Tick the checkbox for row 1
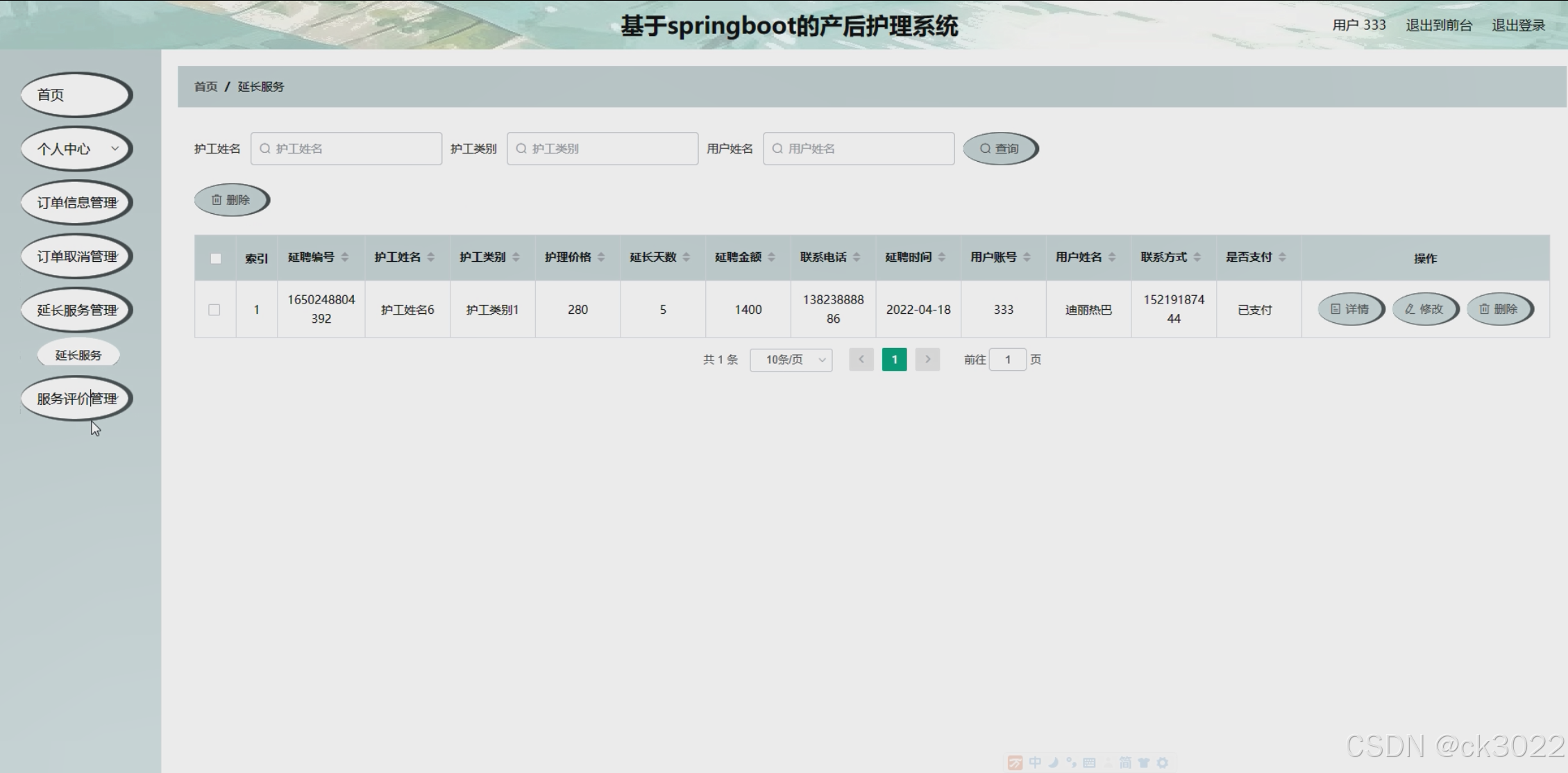This screenshot has width=1568, height=773. [x=214, y=310]
